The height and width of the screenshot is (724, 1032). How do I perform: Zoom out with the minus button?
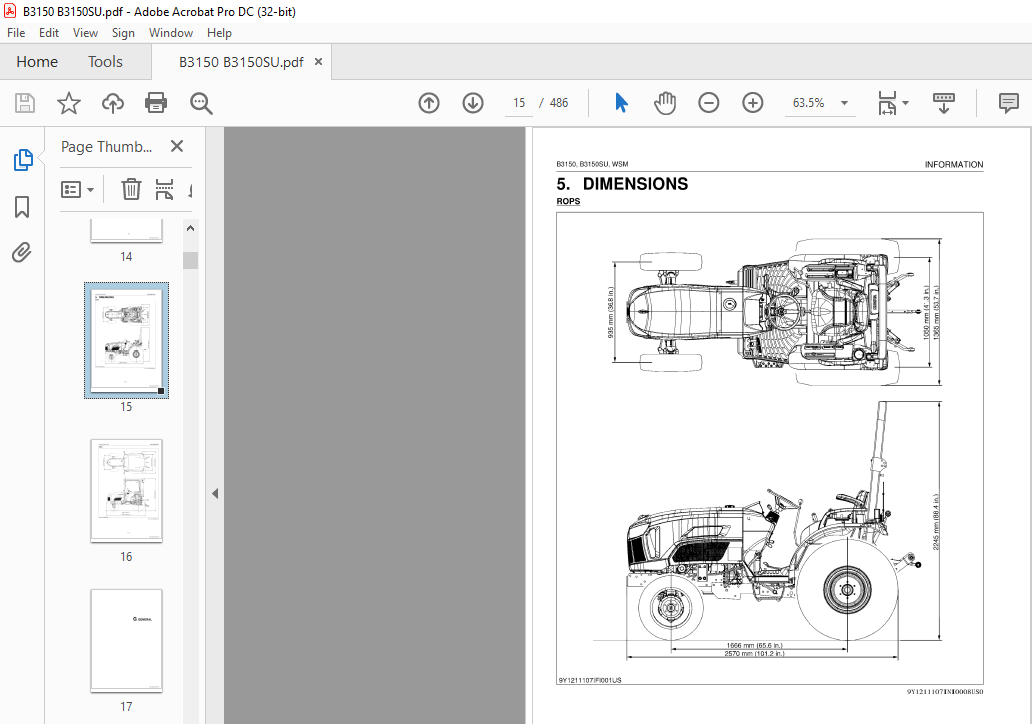pyautogui.click(x=709, y=103)
